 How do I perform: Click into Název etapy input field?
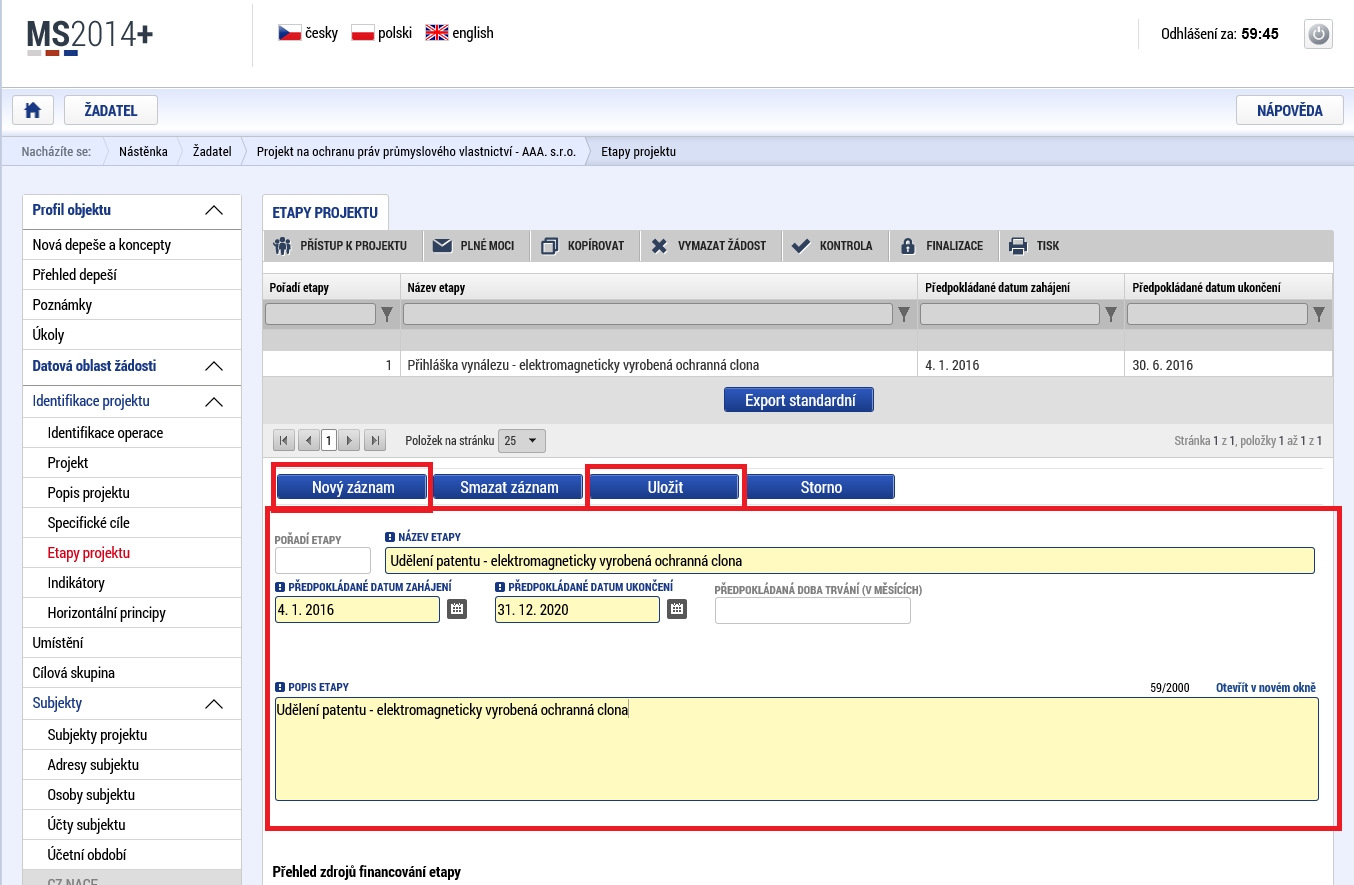coord(850,560)
